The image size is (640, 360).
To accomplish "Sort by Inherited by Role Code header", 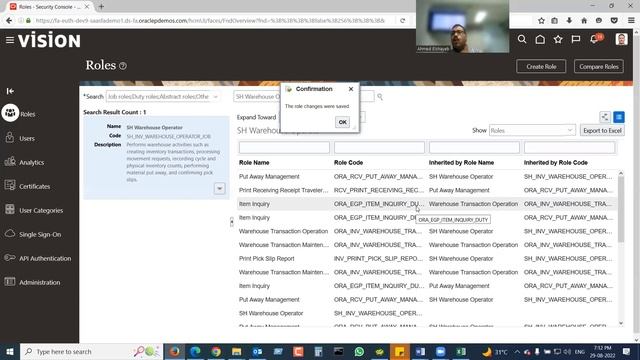I will click(556, 162).
